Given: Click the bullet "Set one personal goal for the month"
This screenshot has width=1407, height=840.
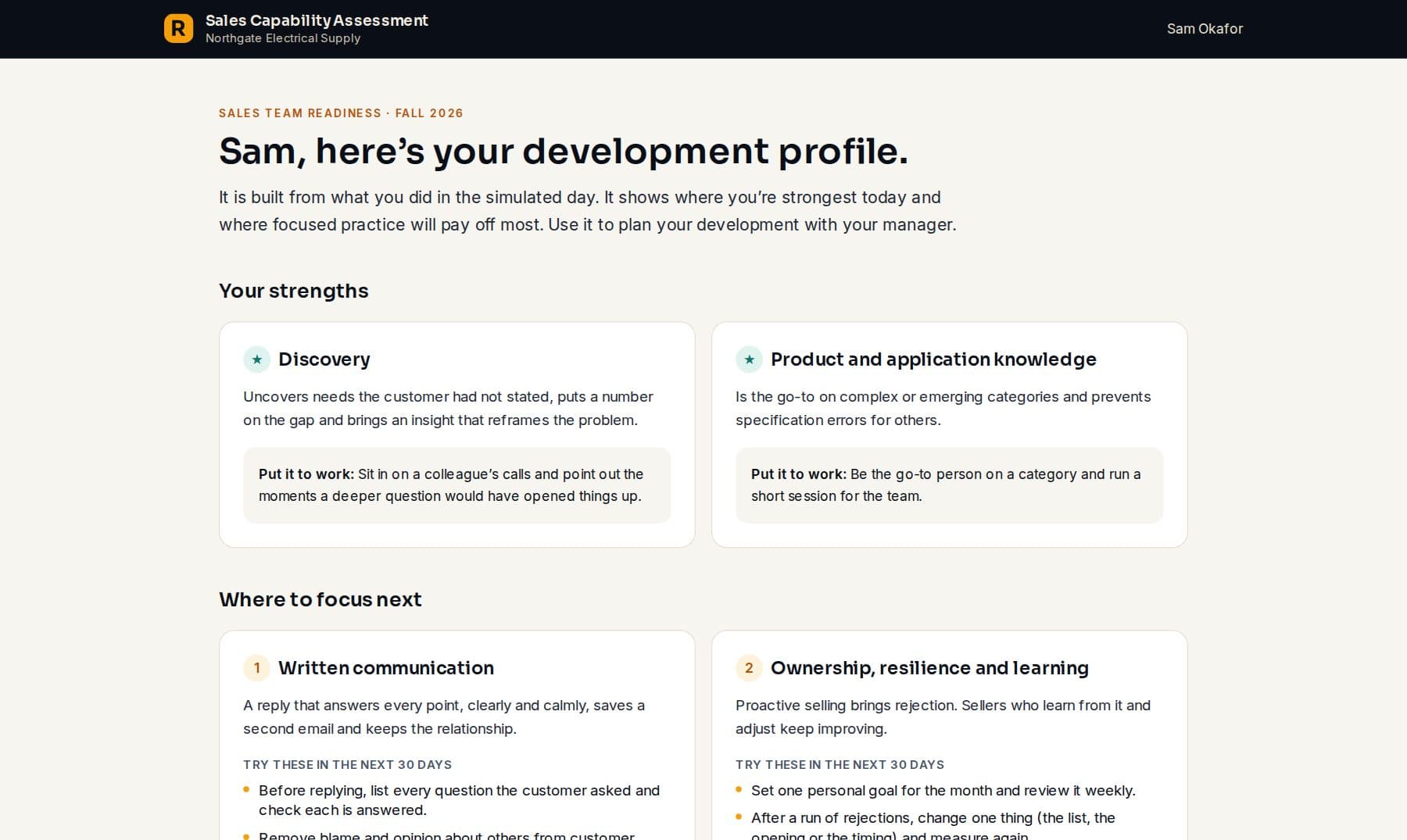Looking at the screenshot, I should click(943, 791).
